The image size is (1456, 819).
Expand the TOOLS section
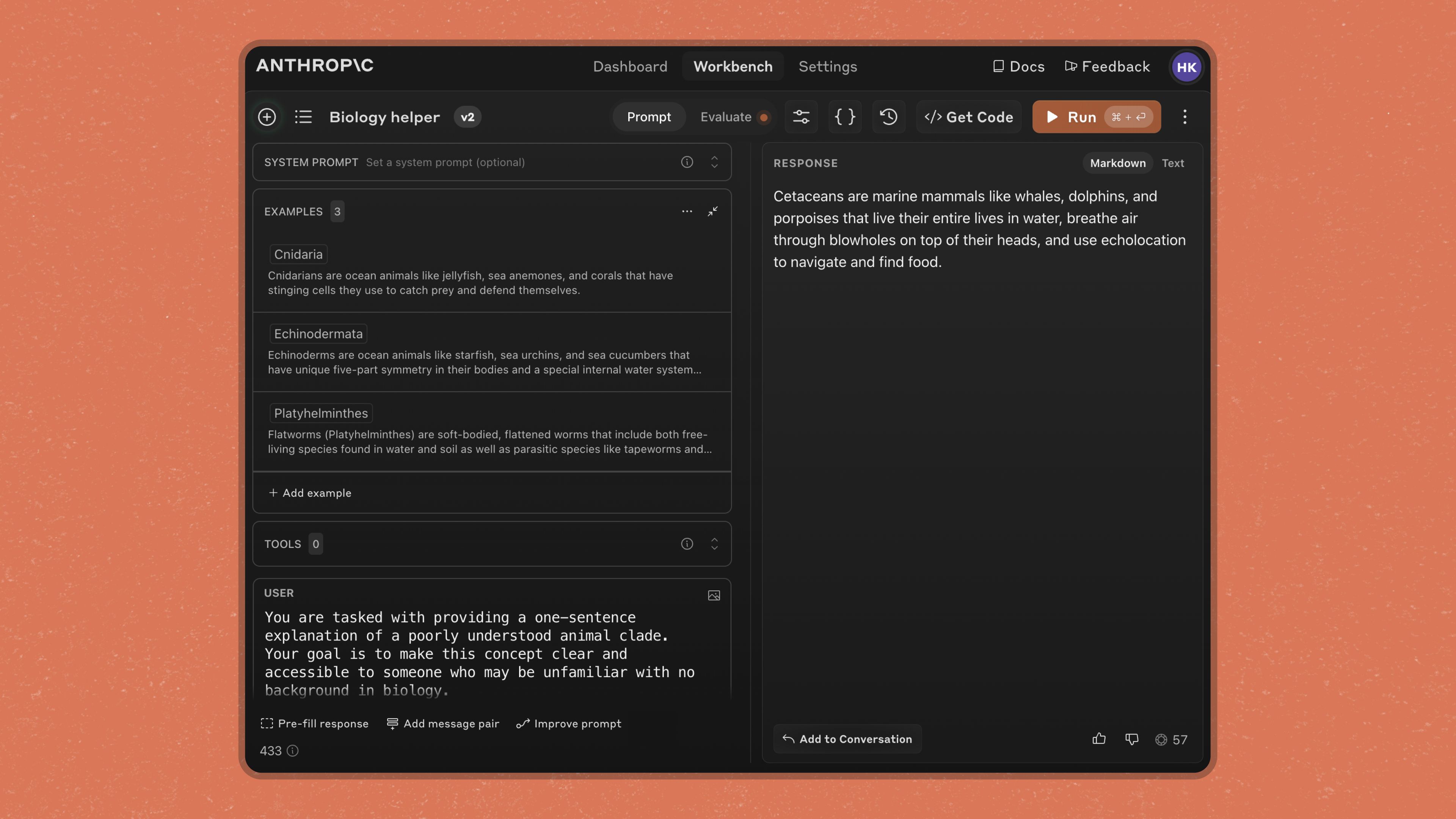[714, 544]
